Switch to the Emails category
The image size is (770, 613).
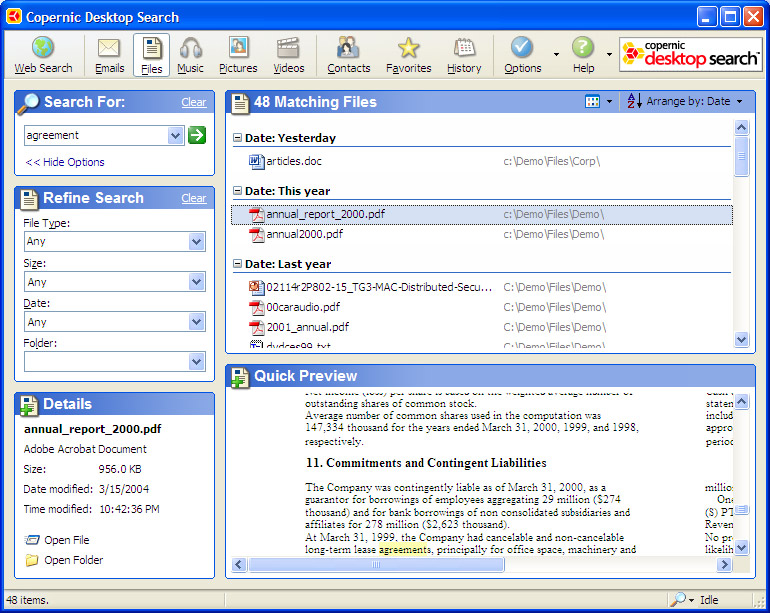(110, 55)
